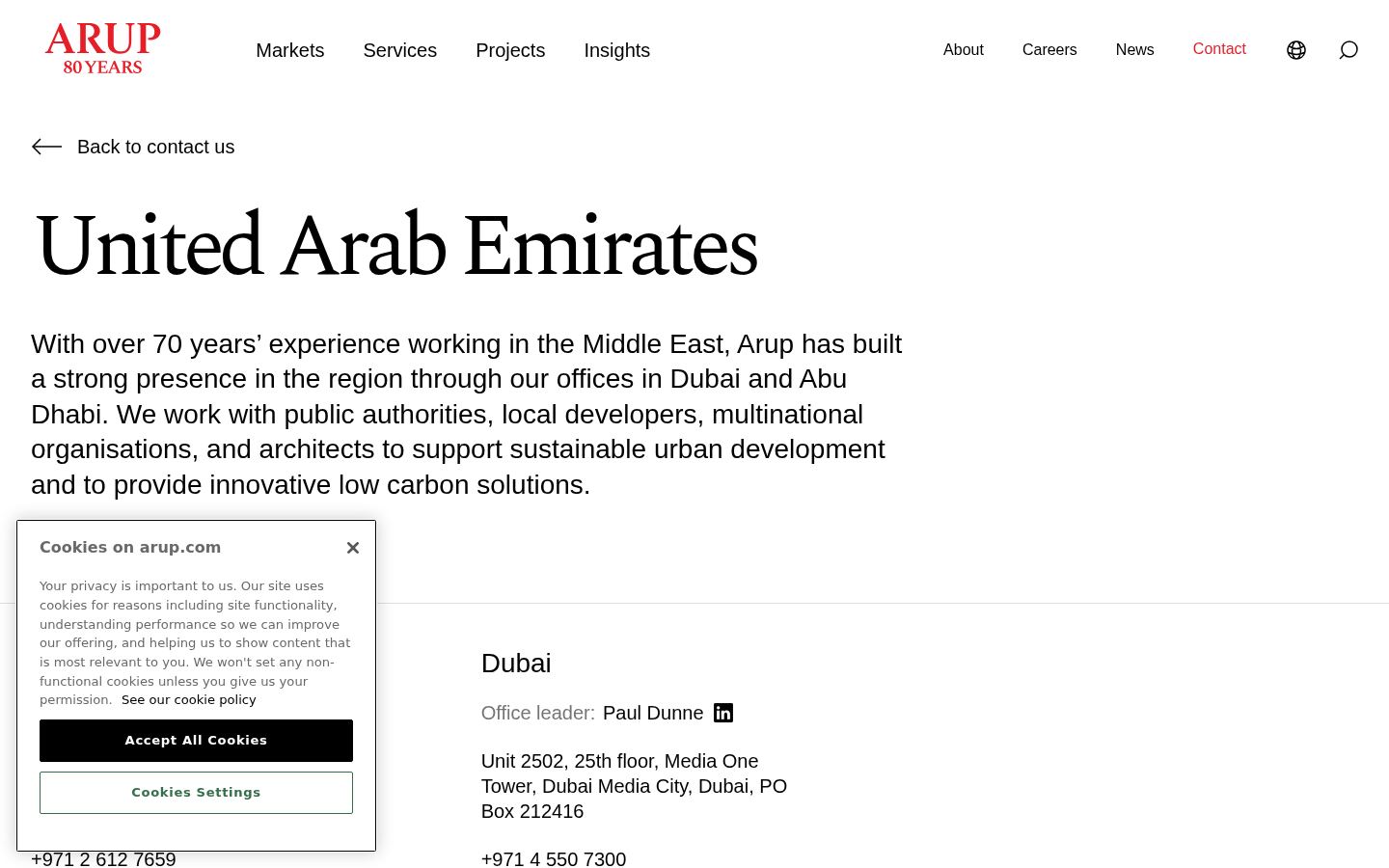The image size is (1389, 868).
Task: Click the phone number +971 2 612 7659
Action: pyautogui.click(x=103, y=859)
